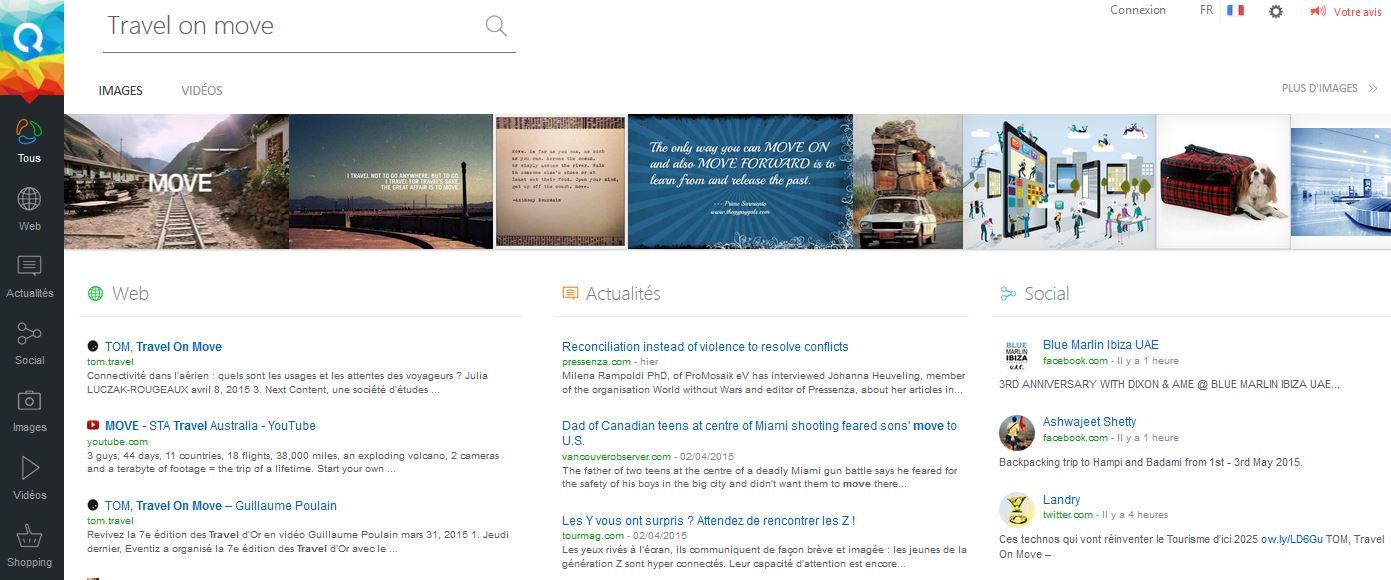Open the FR language selector

tap(1206, 10)
